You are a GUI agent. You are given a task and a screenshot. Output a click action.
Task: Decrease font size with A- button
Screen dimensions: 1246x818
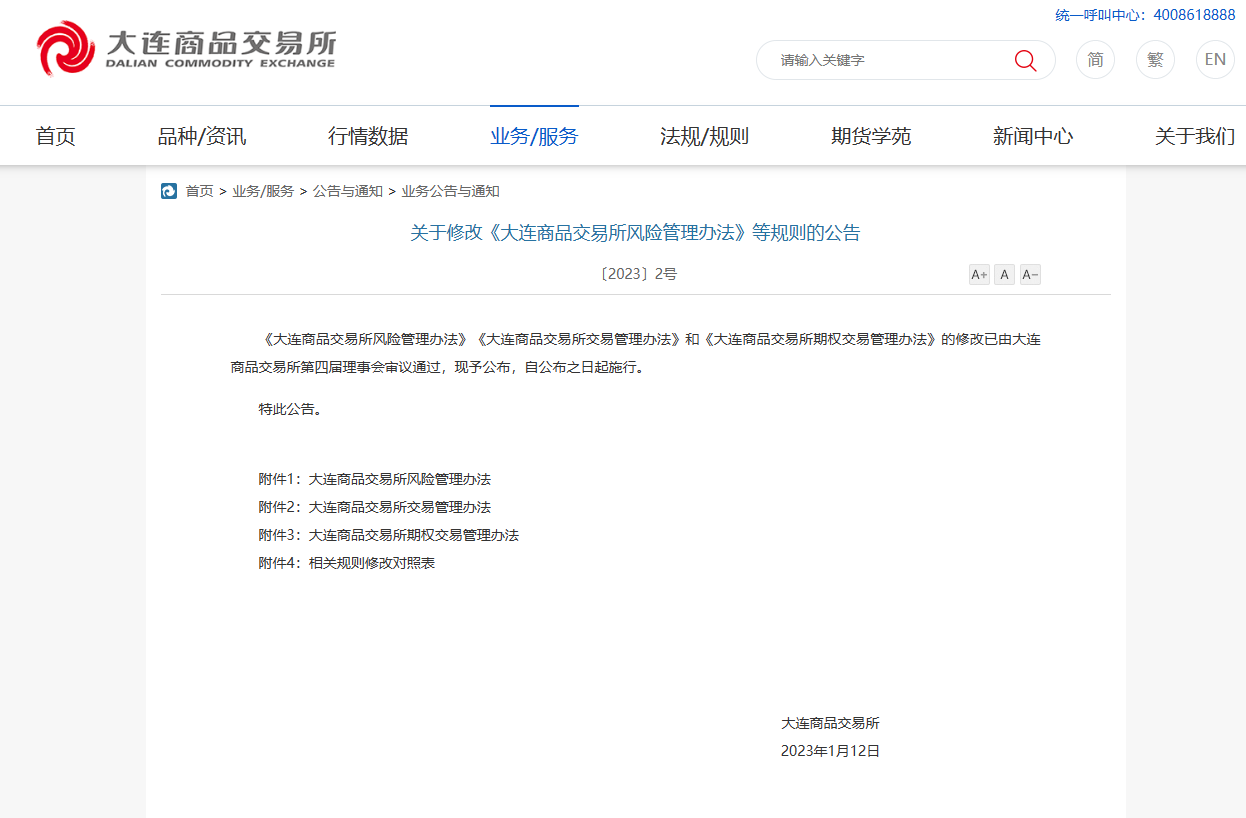(1030, 275)
